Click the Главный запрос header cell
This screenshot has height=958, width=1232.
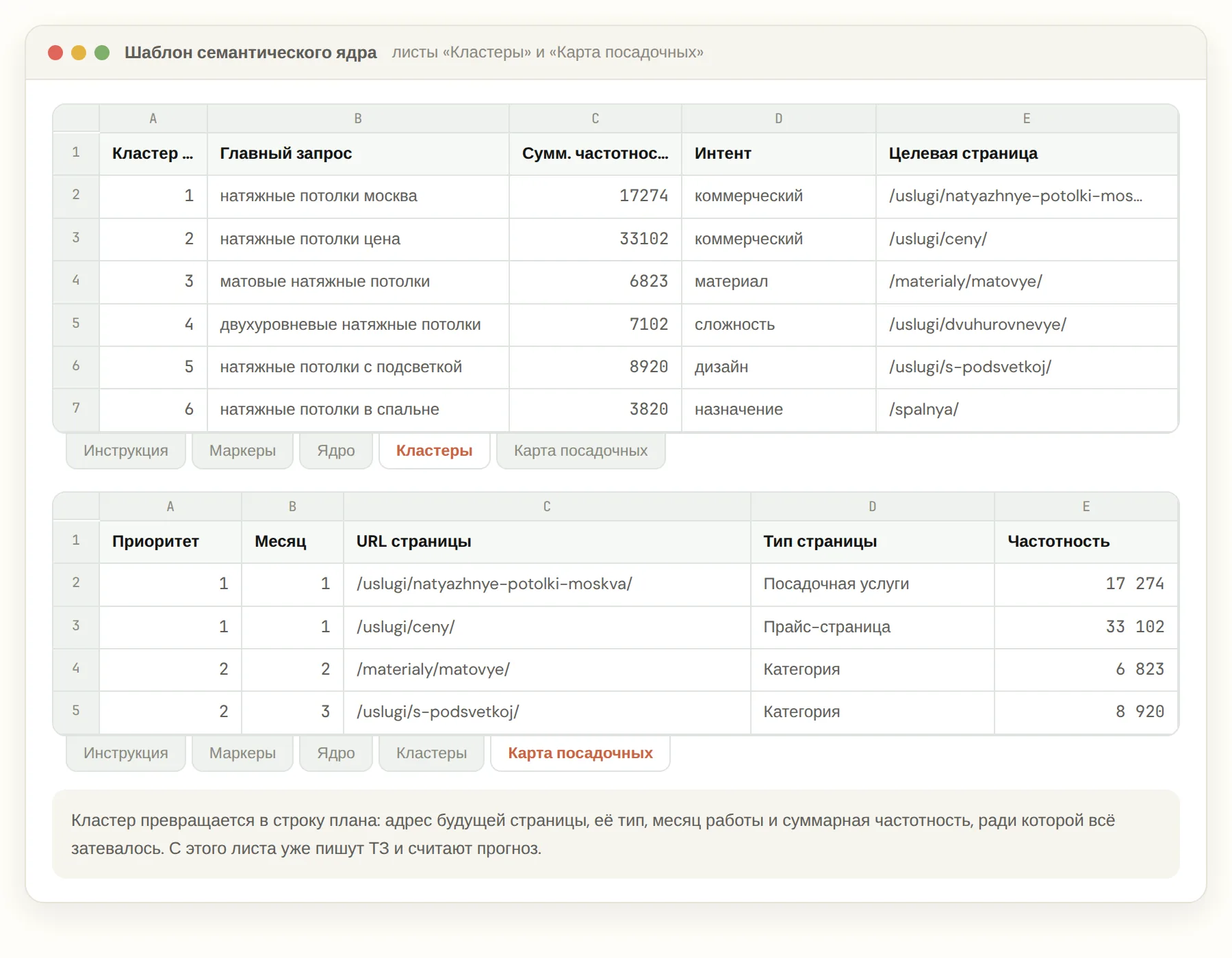click(x=358, y=154)
